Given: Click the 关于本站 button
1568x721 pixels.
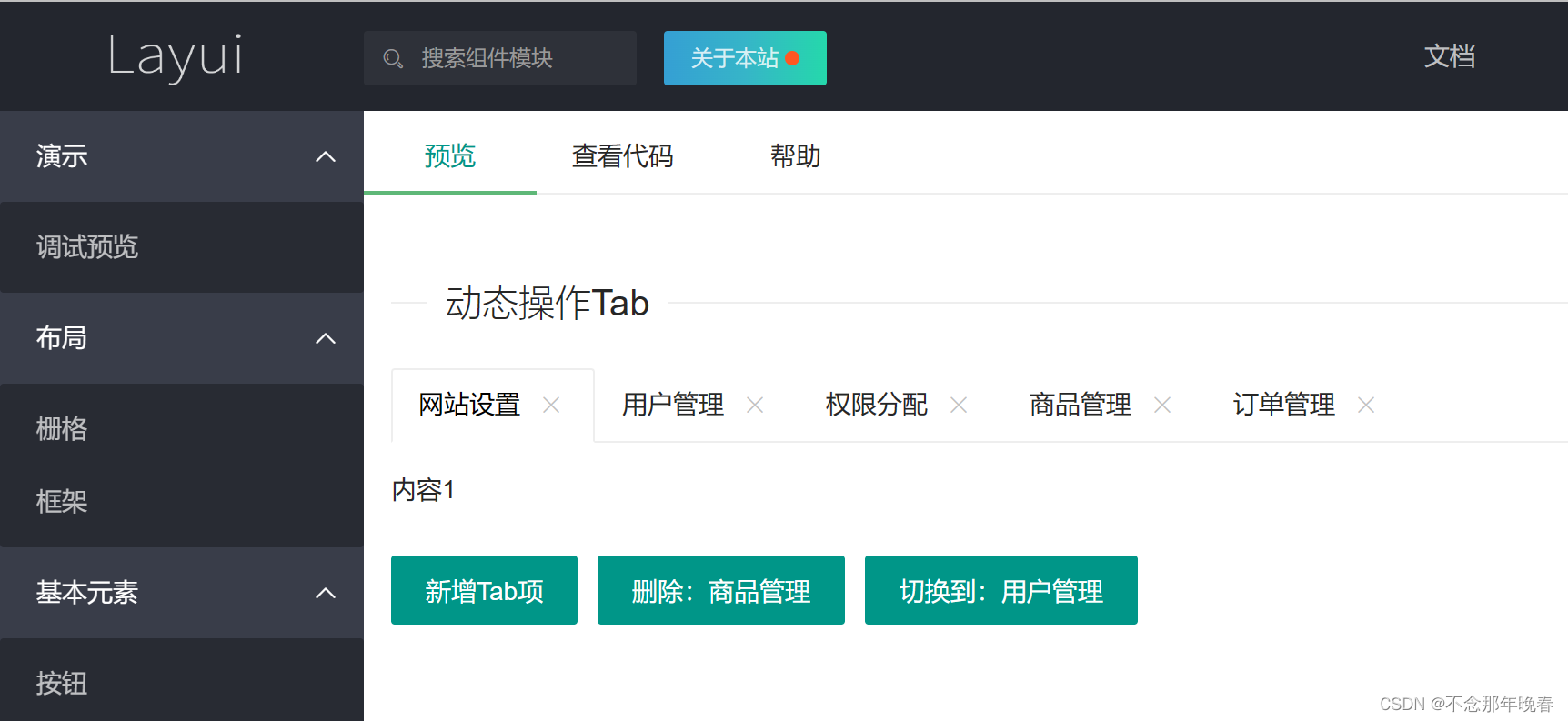Looking at the screenshot, I should pyautogui.click(x=745, y=58).
